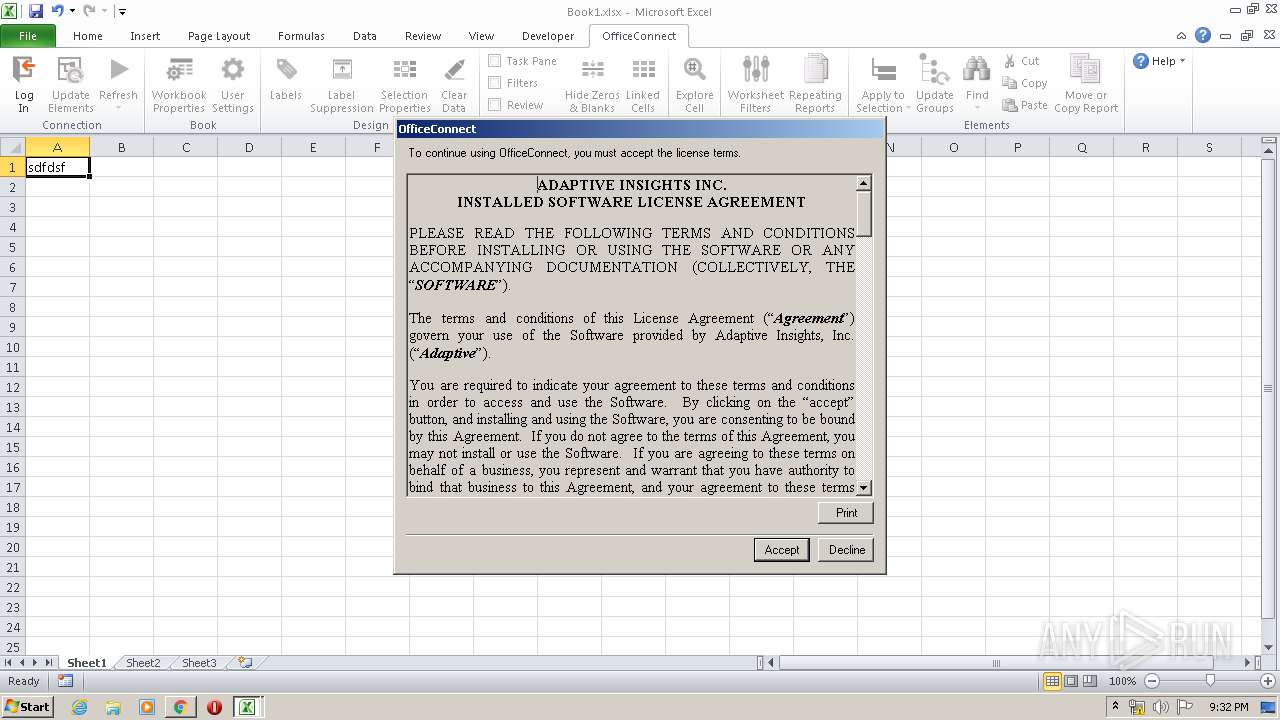The height and width of the screenshot is (720, 1280).
Task: Select cell A1 containing sdfdsf
Action: [57, 167]
